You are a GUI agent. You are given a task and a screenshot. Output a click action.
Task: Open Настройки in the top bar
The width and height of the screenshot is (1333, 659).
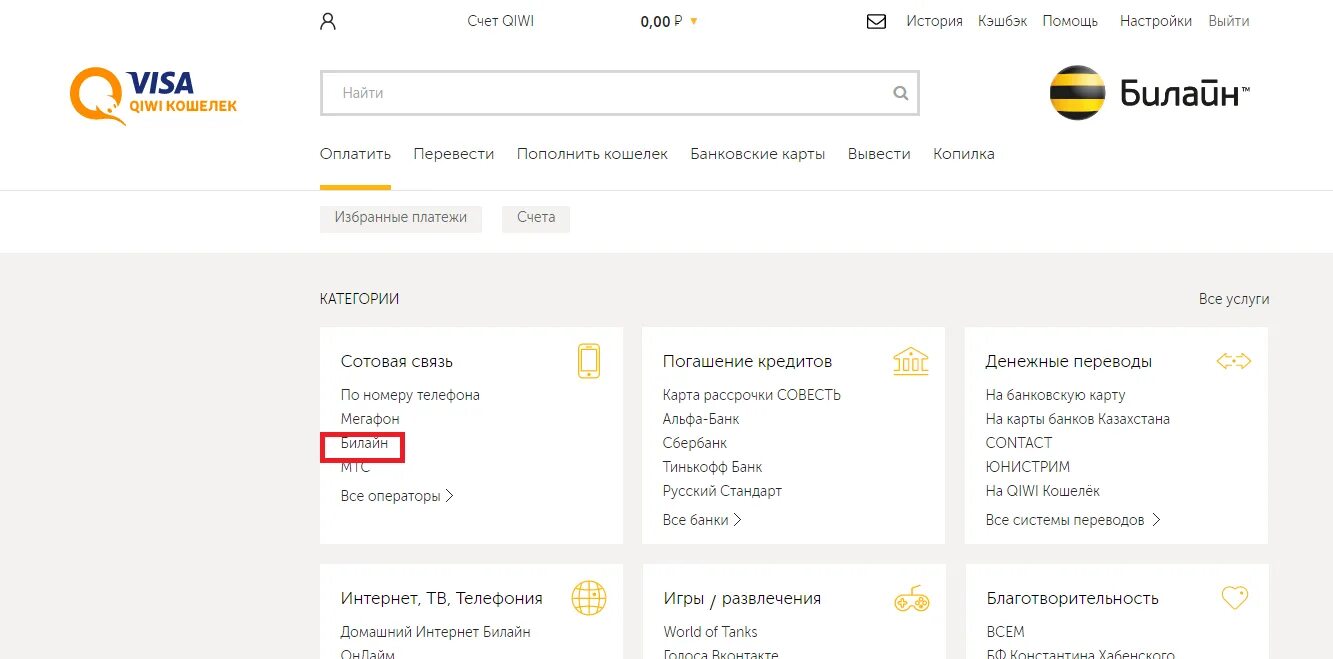(1156, 21)
